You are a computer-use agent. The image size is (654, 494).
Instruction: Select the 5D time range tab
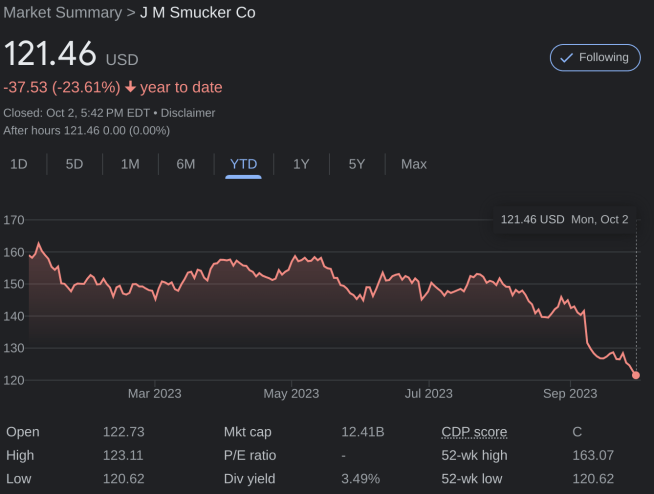[74, 164]
